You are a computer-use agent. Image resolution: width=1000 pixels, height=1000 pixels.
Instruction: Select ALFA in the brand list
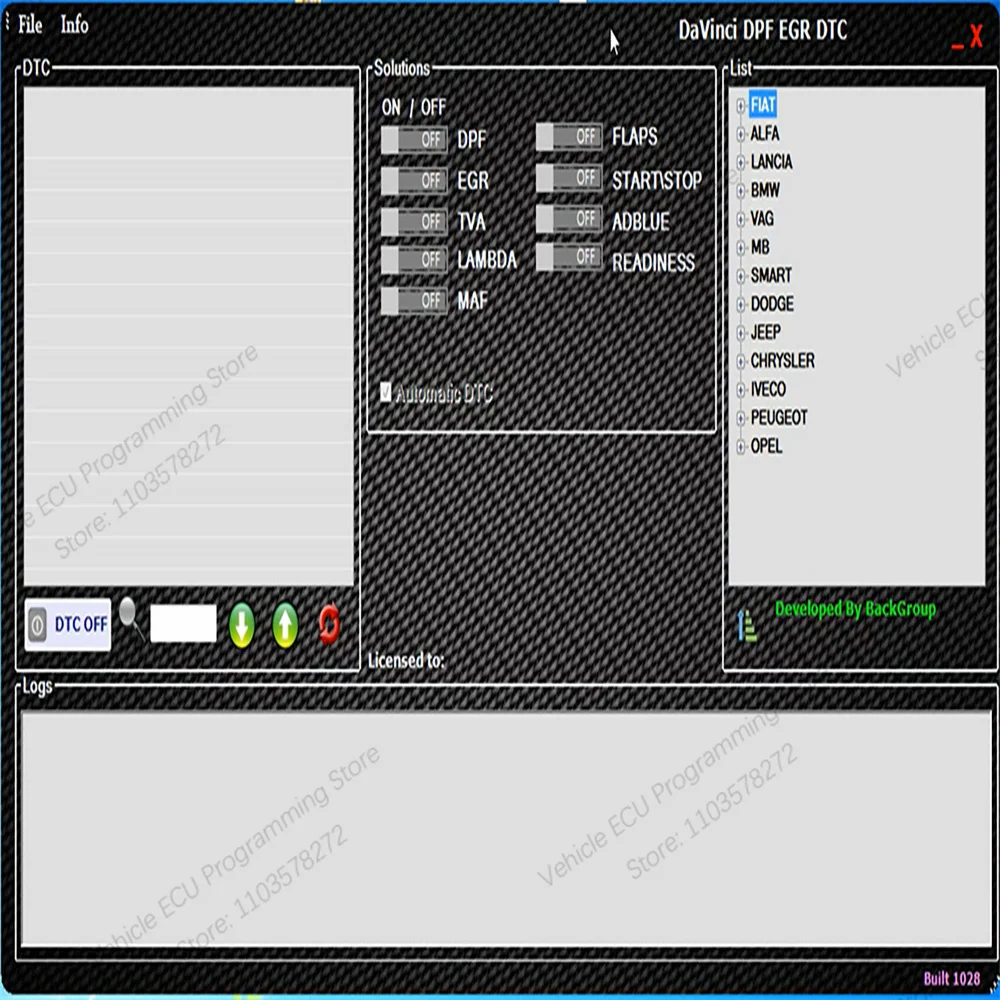pos(765,133)
